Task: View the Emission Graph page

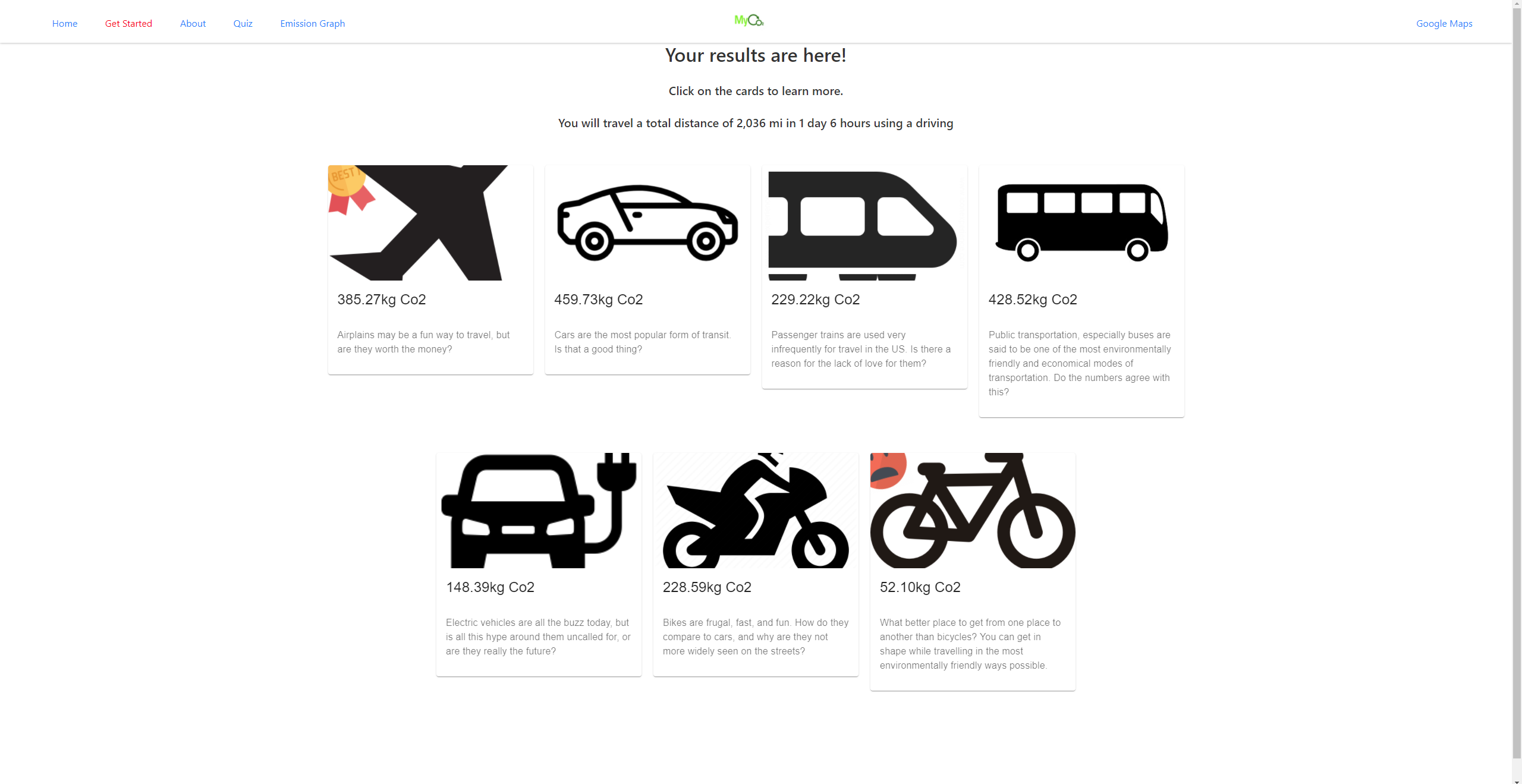Action: 313,24
